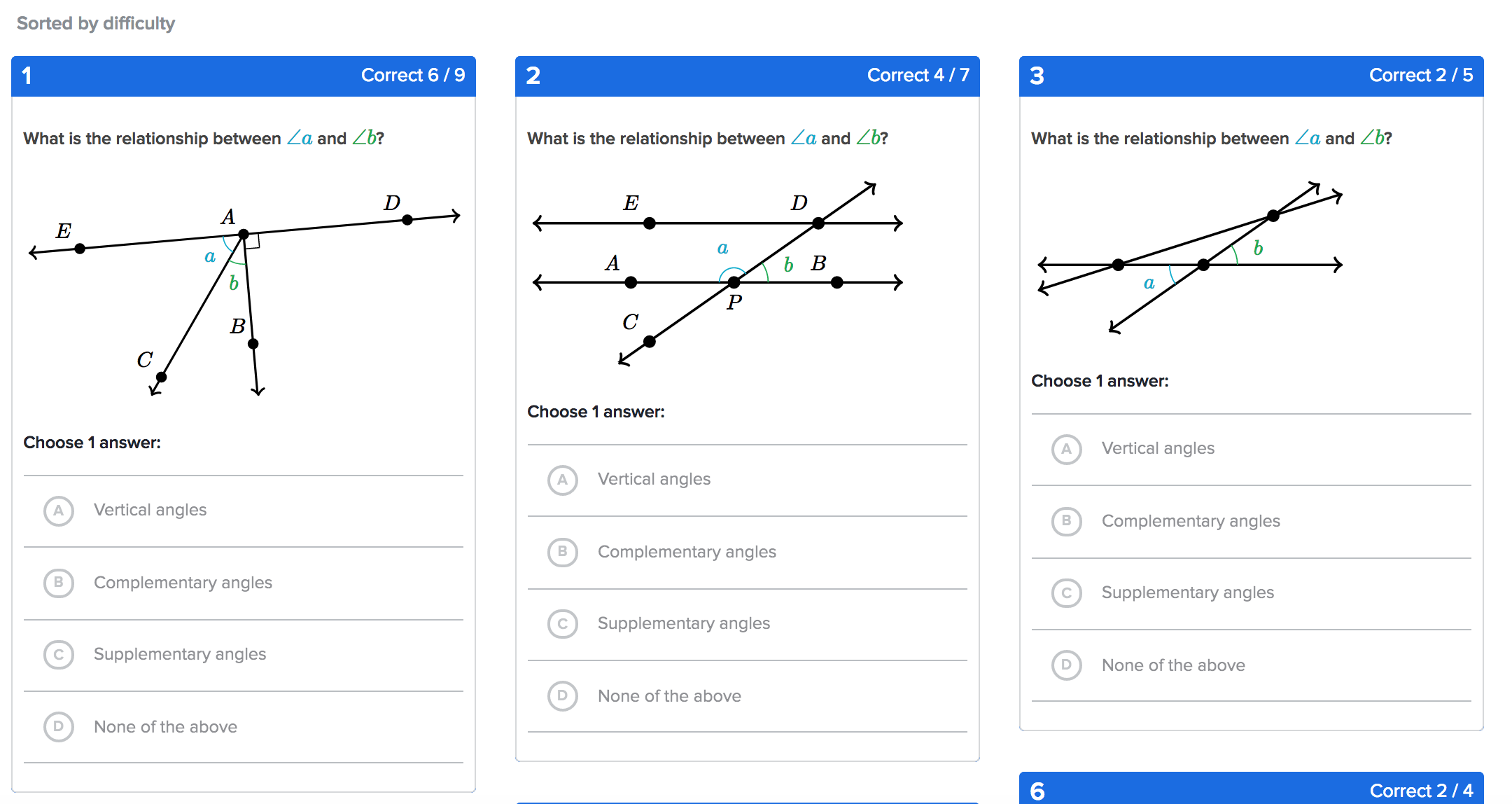Open question 3 header showing Correct 2 / 5

tap(1252, 76)
